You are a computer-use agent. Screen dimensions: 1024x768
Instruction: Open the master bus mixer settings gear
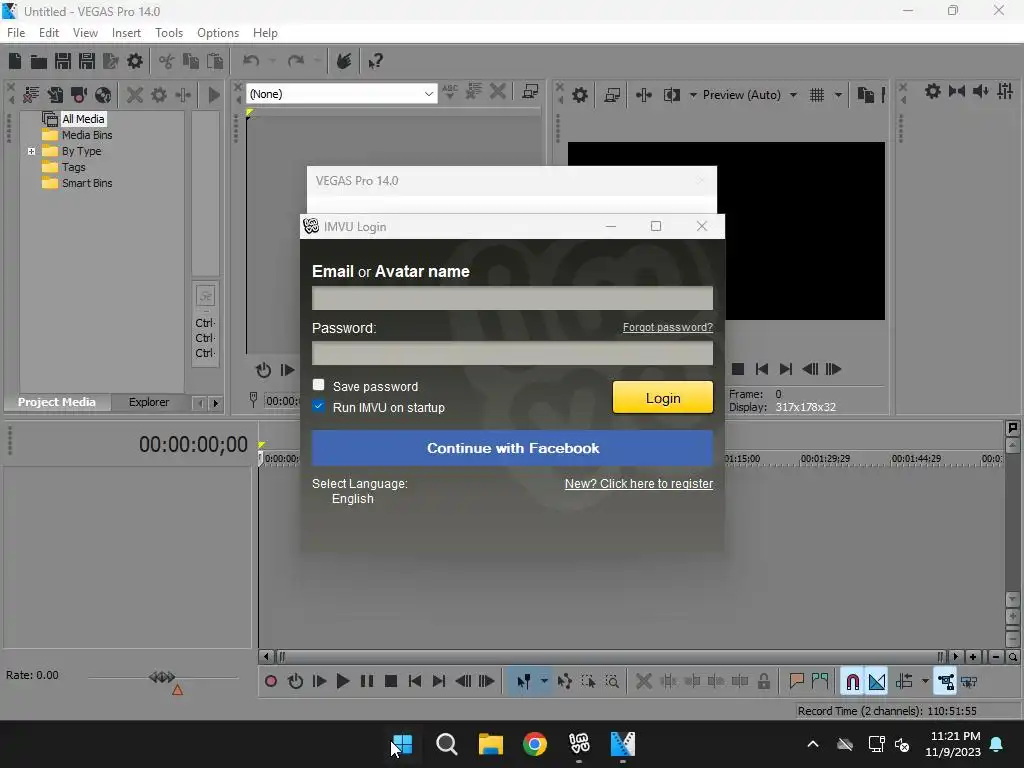coord(933,91)
